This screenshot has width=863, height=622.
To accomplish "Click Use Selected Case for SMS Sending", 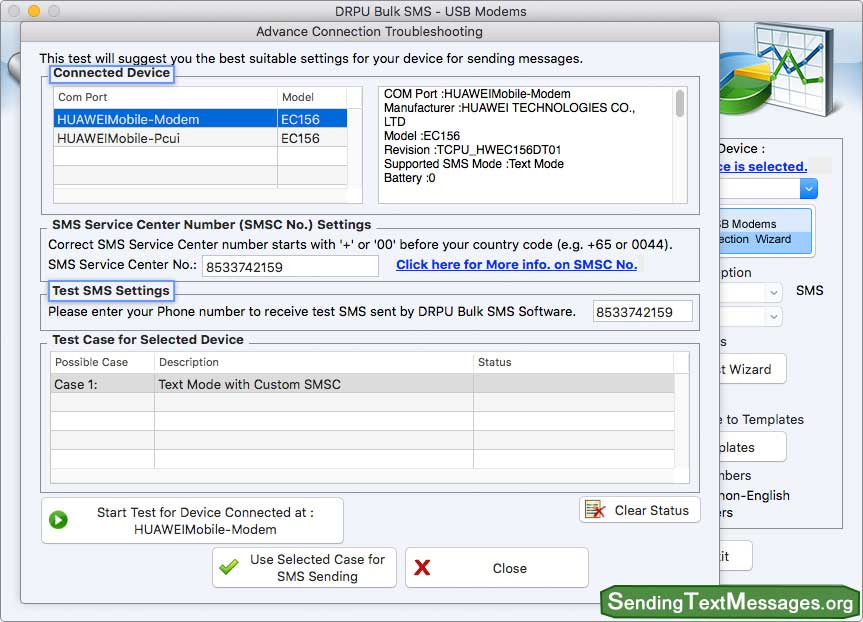I will [x=304, y=568].
